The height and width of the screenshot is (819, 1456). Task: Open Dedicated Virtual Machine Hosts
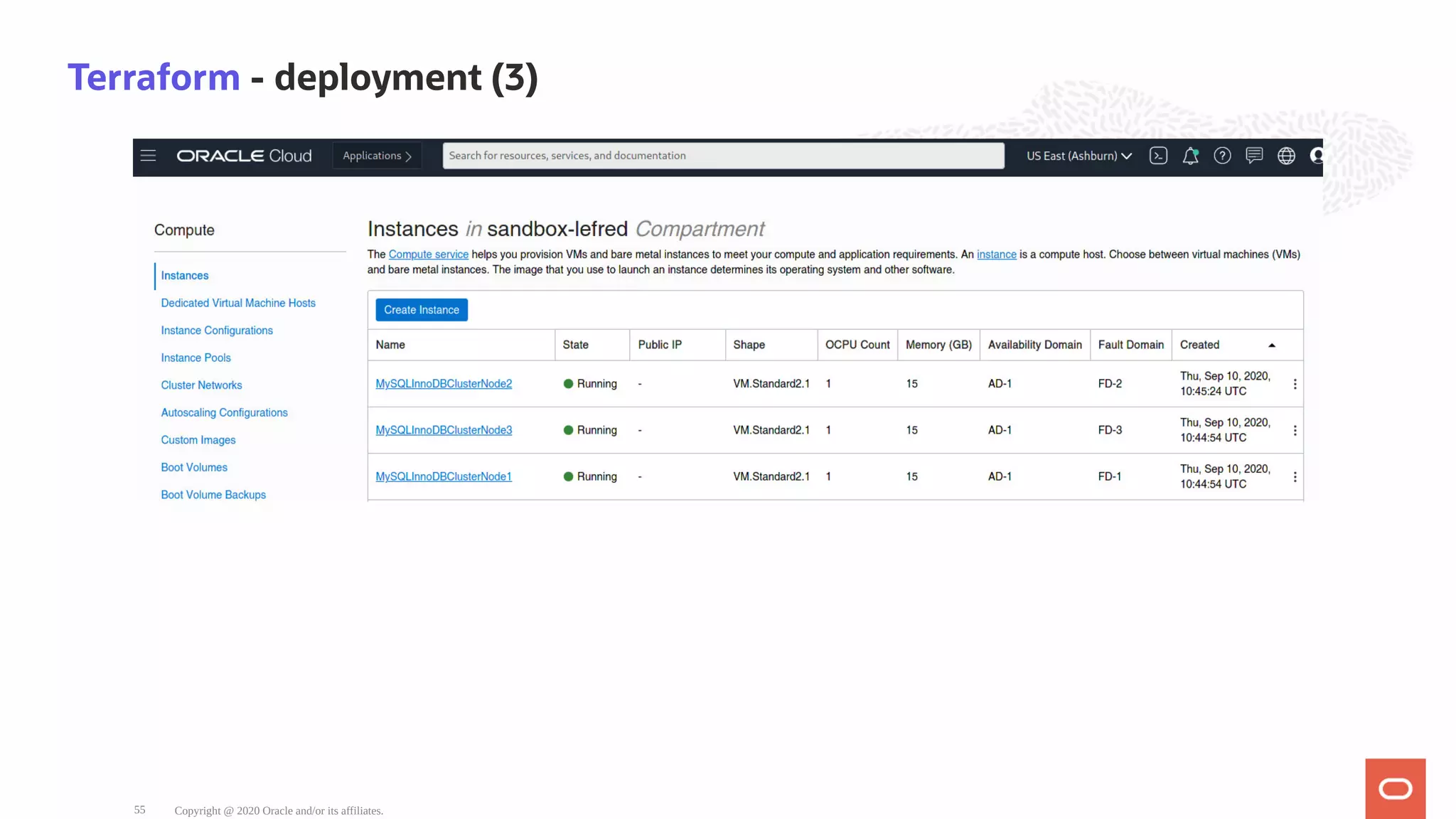[238, 303]
